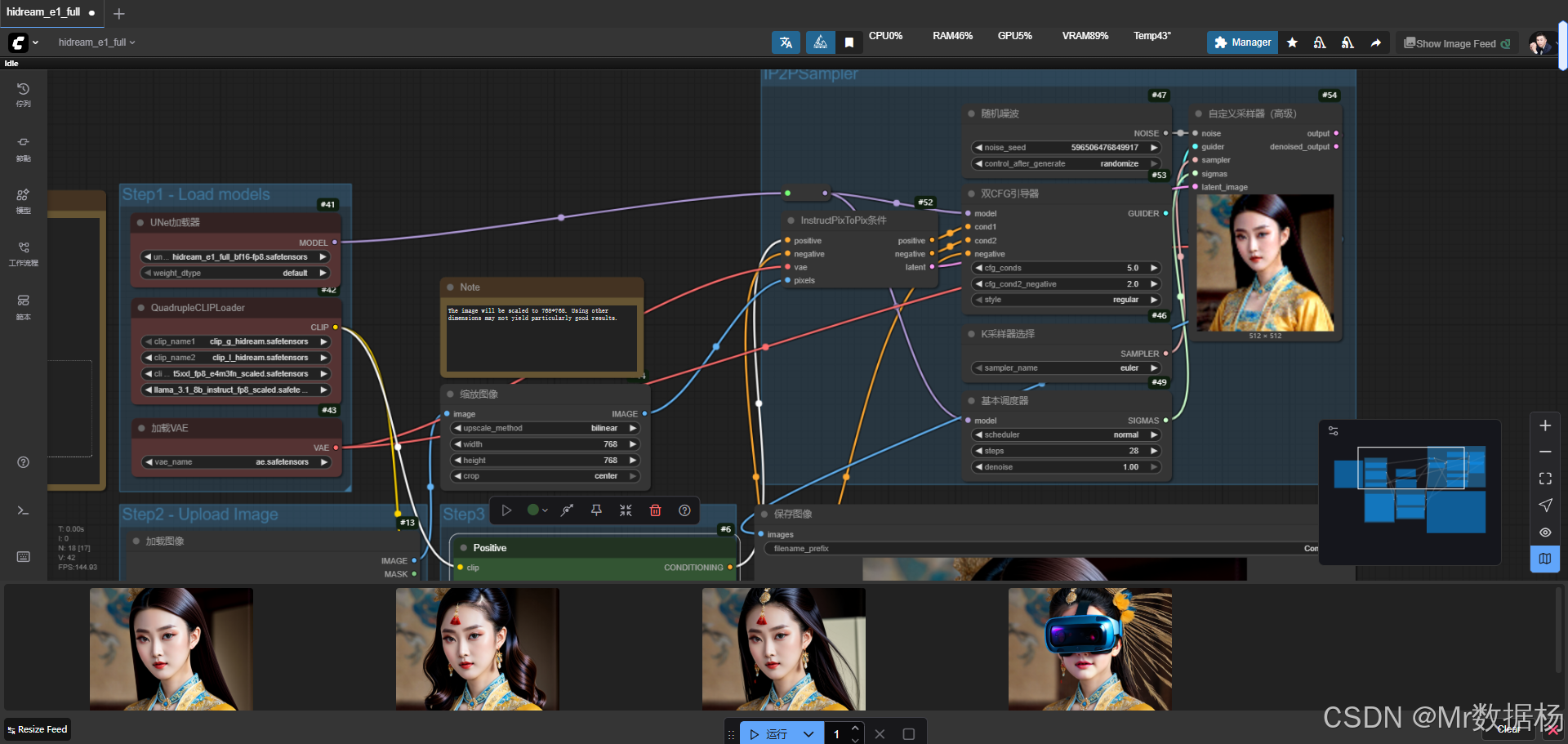Open node help info icon
The image size is (1568, 744).
[684, 510]
